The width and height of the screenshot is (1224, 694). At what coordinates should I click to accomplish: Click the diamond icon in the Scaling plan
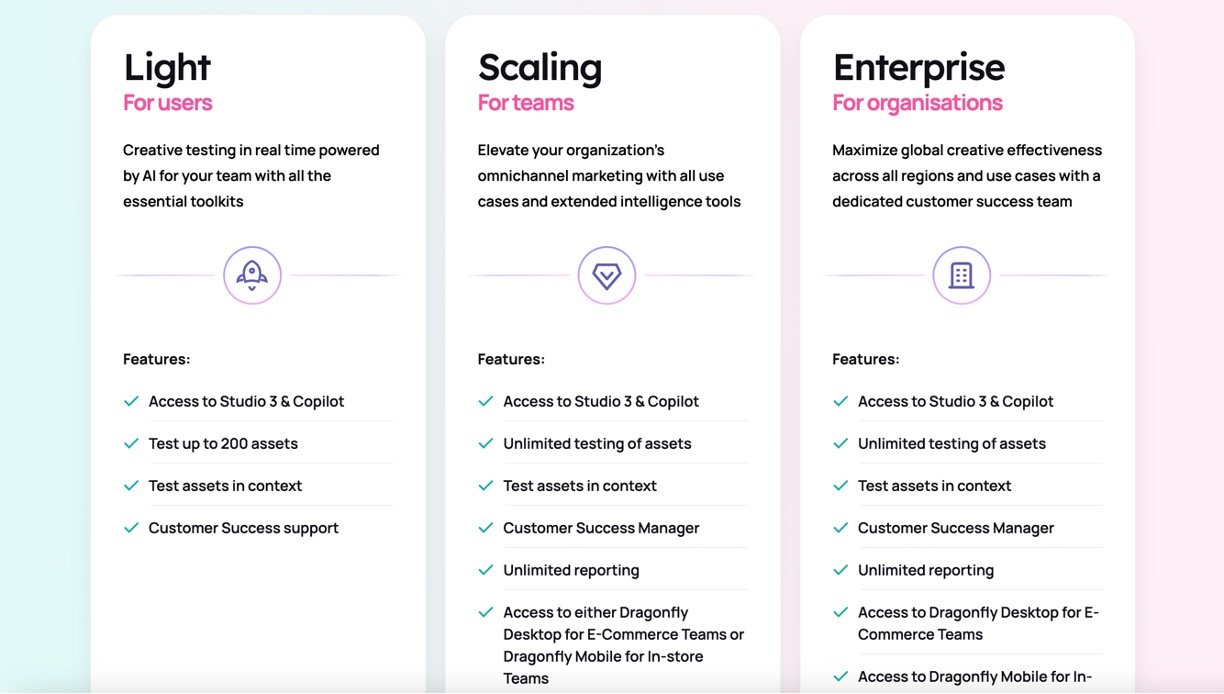(x=607, y=275)
